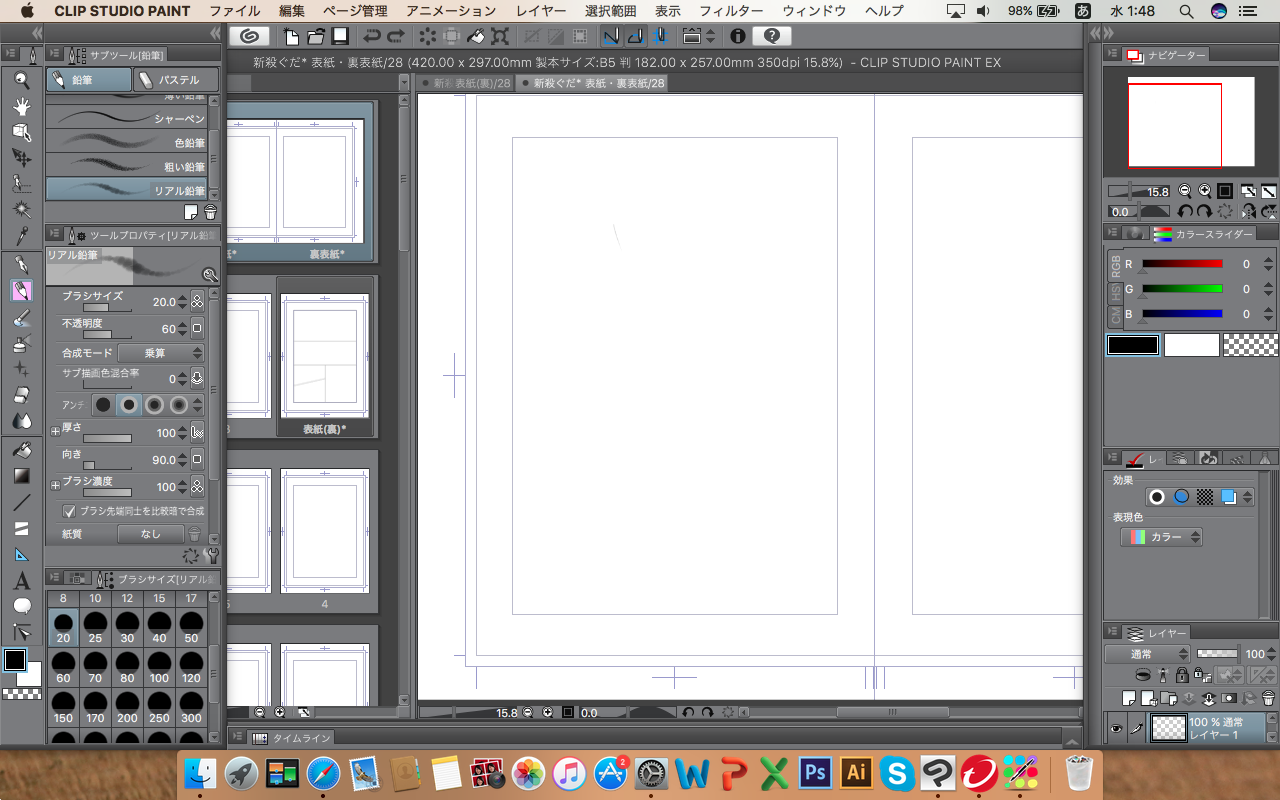Switch color slider to HSV mode

pos(1116,291)
